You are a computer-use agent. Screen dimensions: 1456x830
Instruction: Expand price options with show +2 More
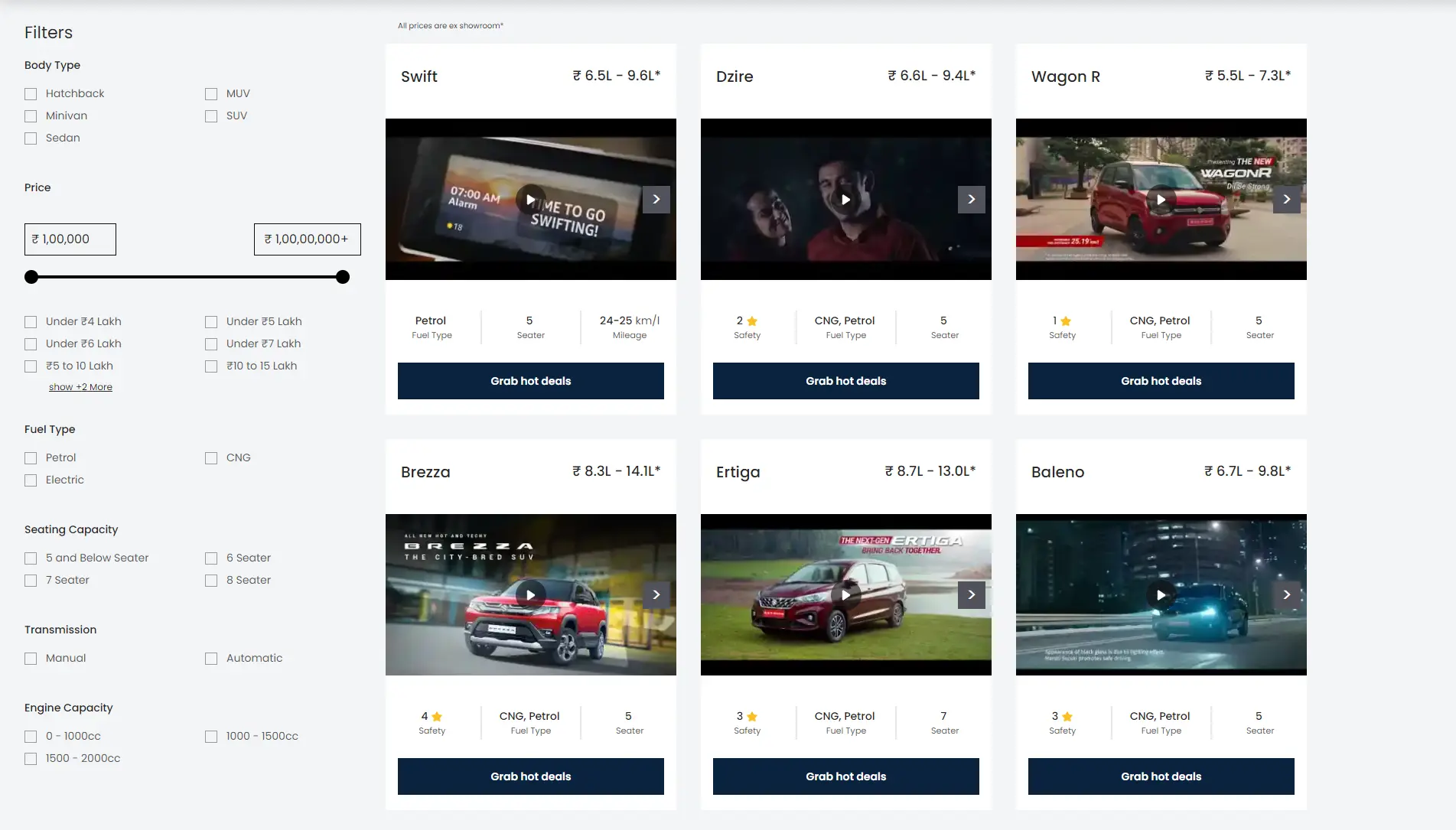pos(80,387)
